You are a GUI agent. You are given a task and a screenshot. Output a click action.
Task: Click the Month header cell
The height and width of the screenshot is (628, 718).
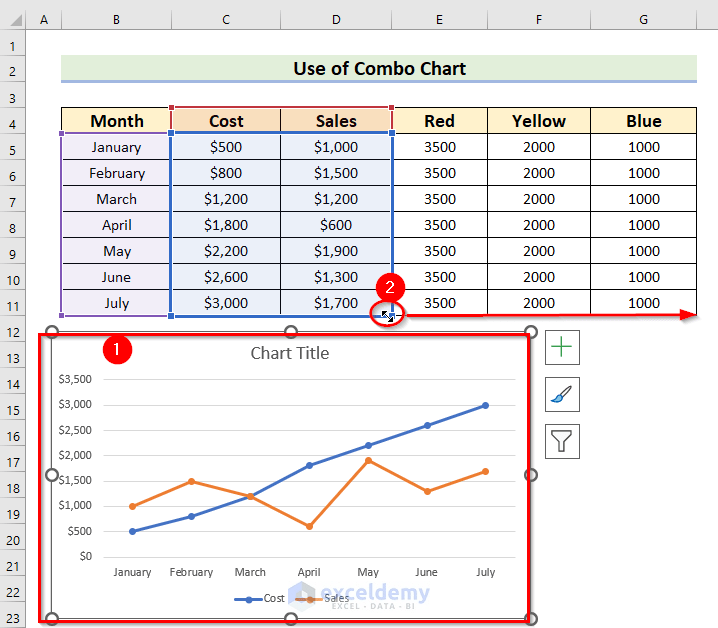coord(116,121)
